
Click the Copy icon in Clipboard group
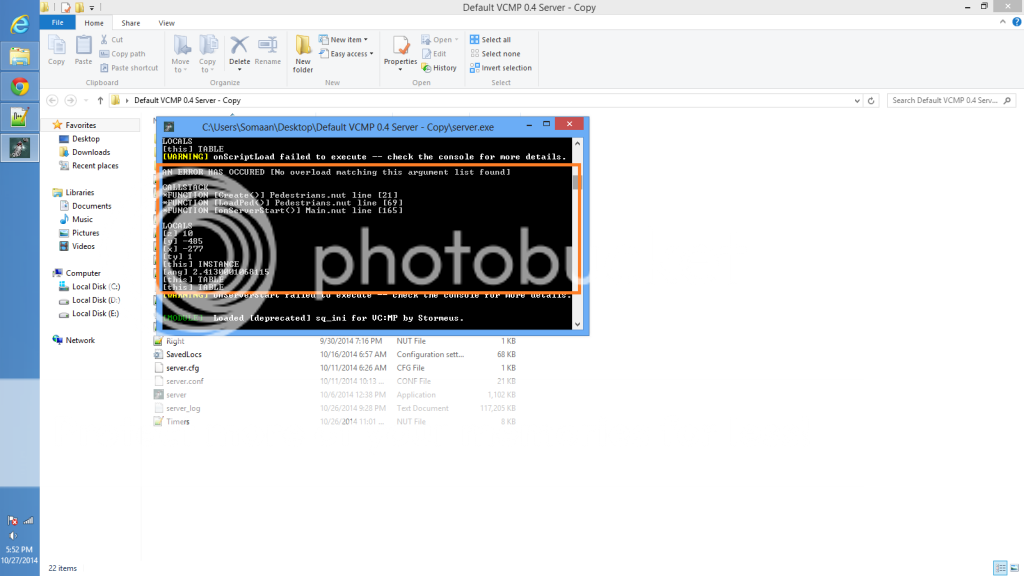click(x=56, y=50)
